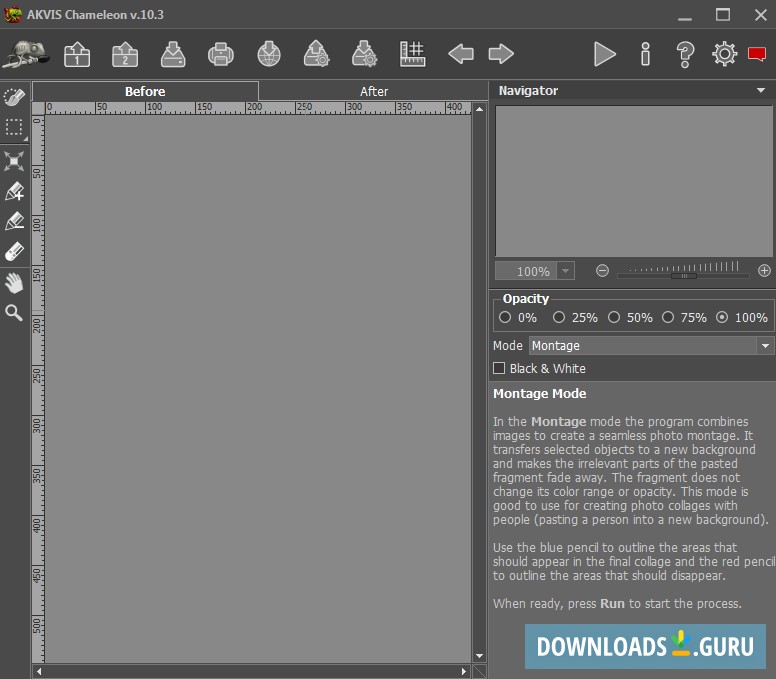Activate the Zoom magnifier tool

pos(14,313)
